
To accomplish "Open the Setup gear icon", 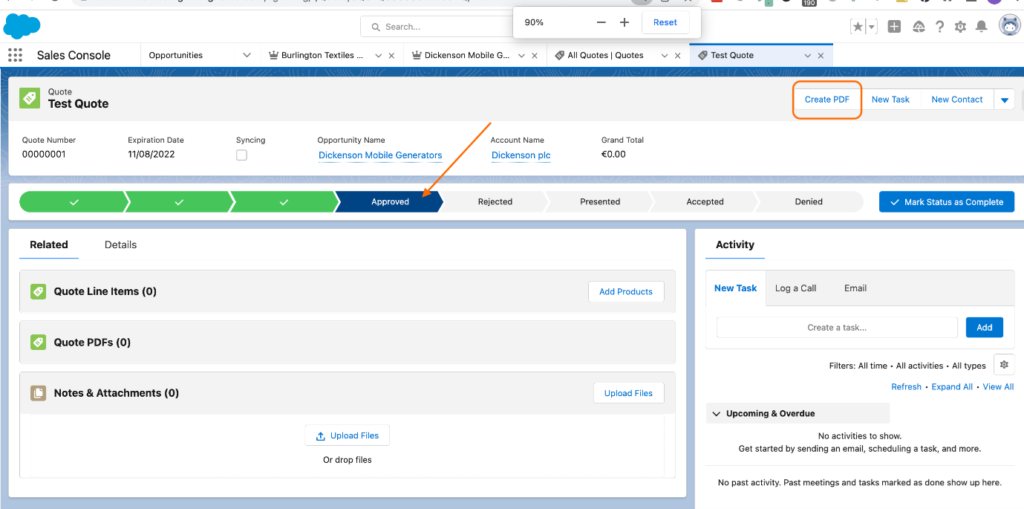I will click(x=961, y=27).
